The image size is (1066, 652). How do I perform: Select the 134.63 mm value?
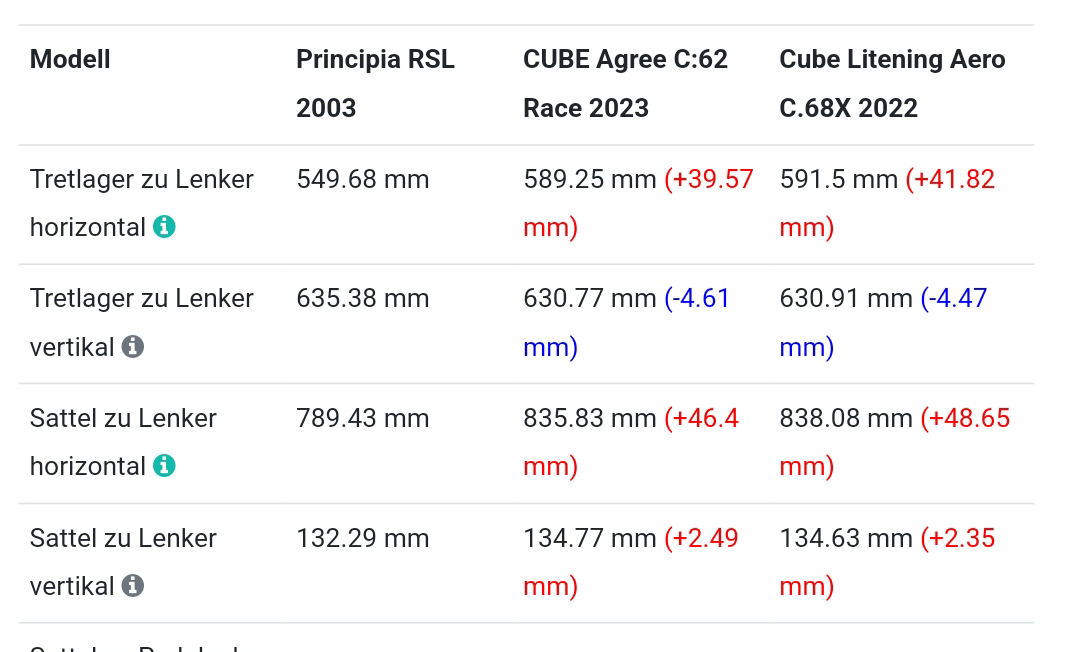pos(845,539)
